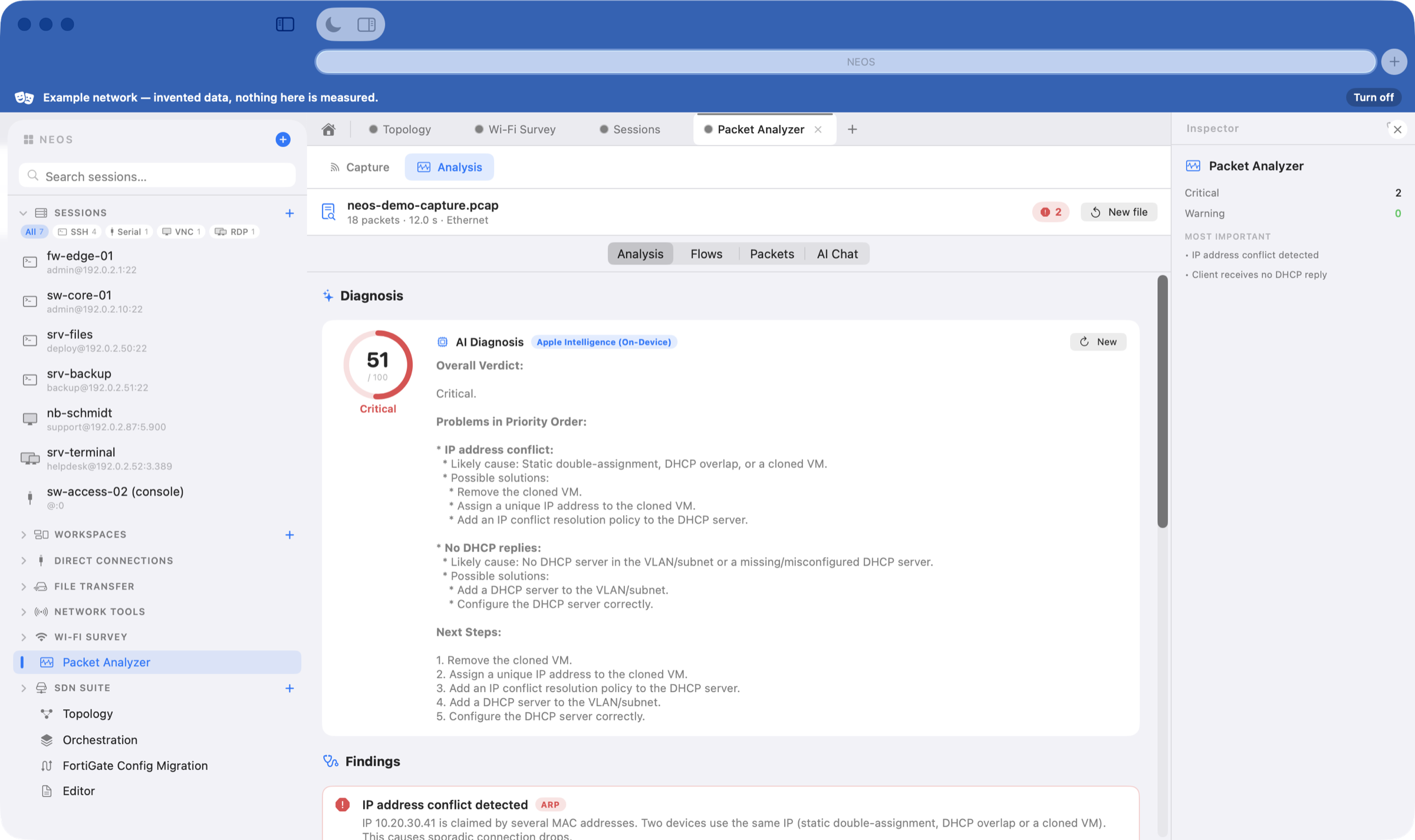Click the Diagnosis sparkle icon
Viewport: 1415px width, 840px height.
tap(328, 296)
